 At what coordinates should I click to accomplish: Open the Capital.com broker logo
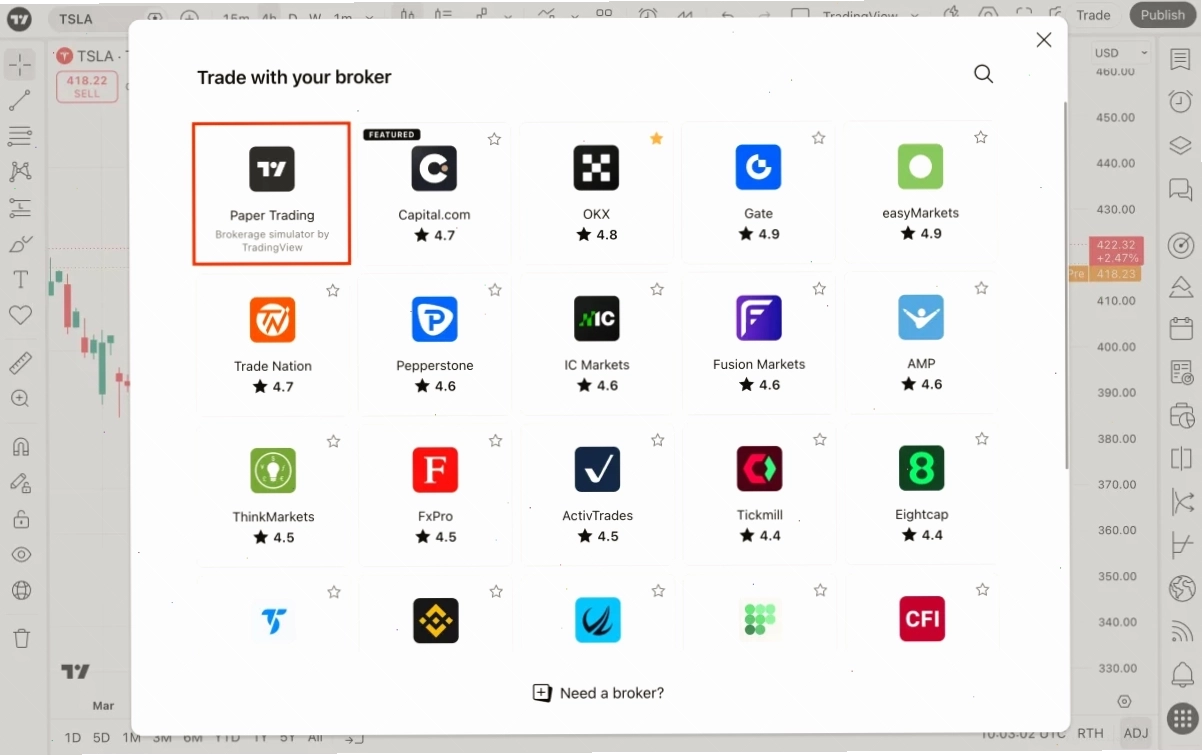[434, 169]
